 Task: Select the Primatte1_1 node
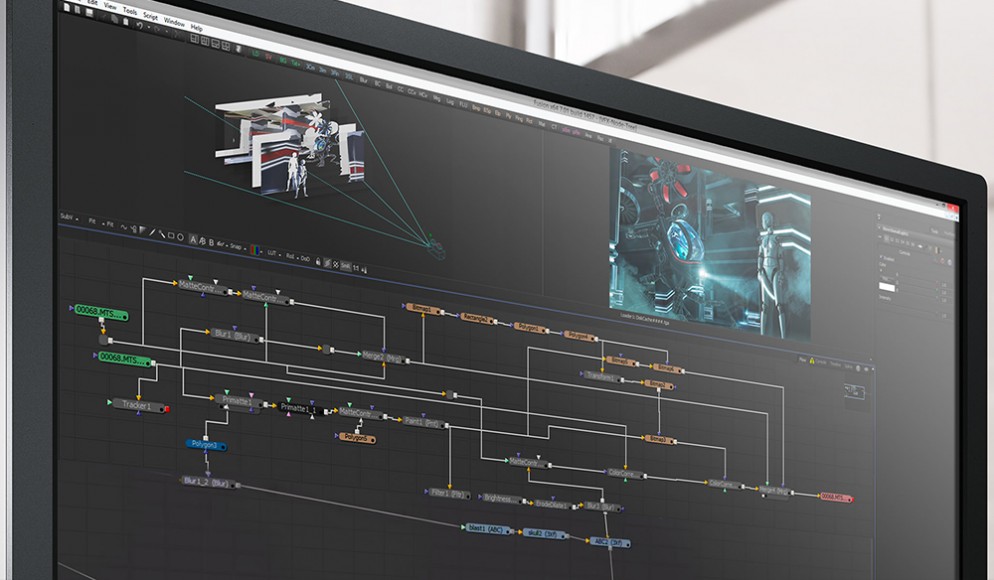point(301,409)
